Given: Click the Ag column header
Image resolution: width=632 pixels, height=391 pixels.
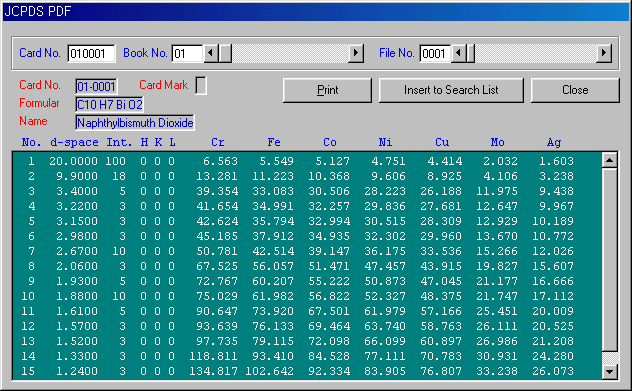Looking at the screenshot, I should 554,142.
